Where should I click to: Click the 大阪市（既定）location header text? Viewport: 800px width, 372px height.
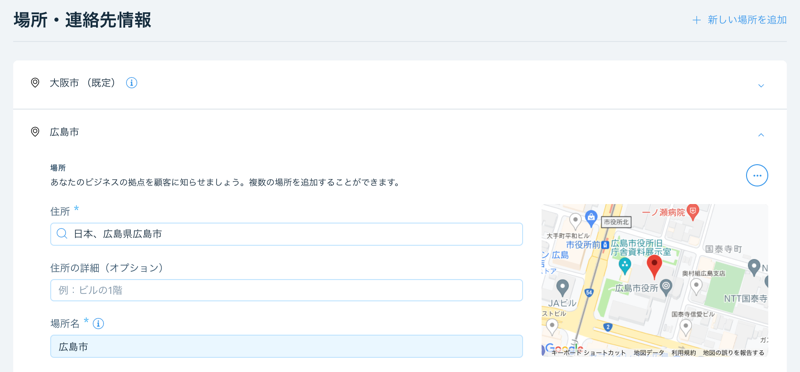click(x=84, y=83)
